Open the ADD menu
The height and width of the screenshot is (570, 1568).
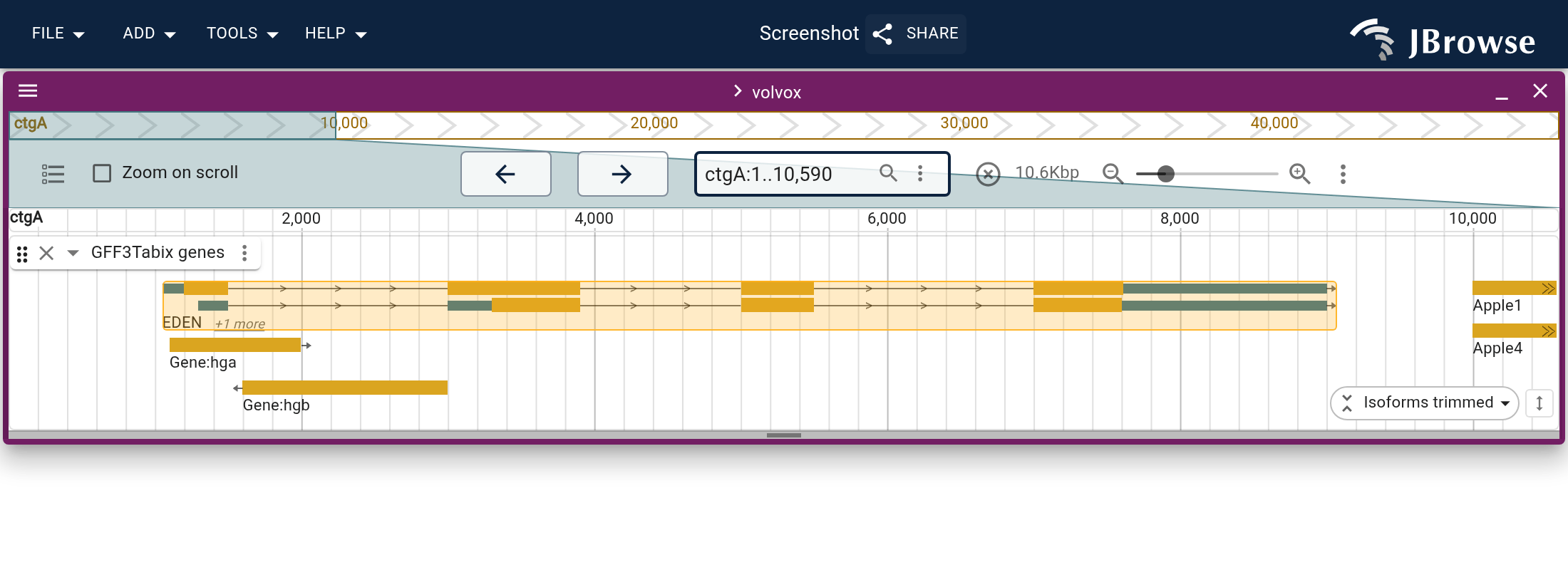coord(149,33)
